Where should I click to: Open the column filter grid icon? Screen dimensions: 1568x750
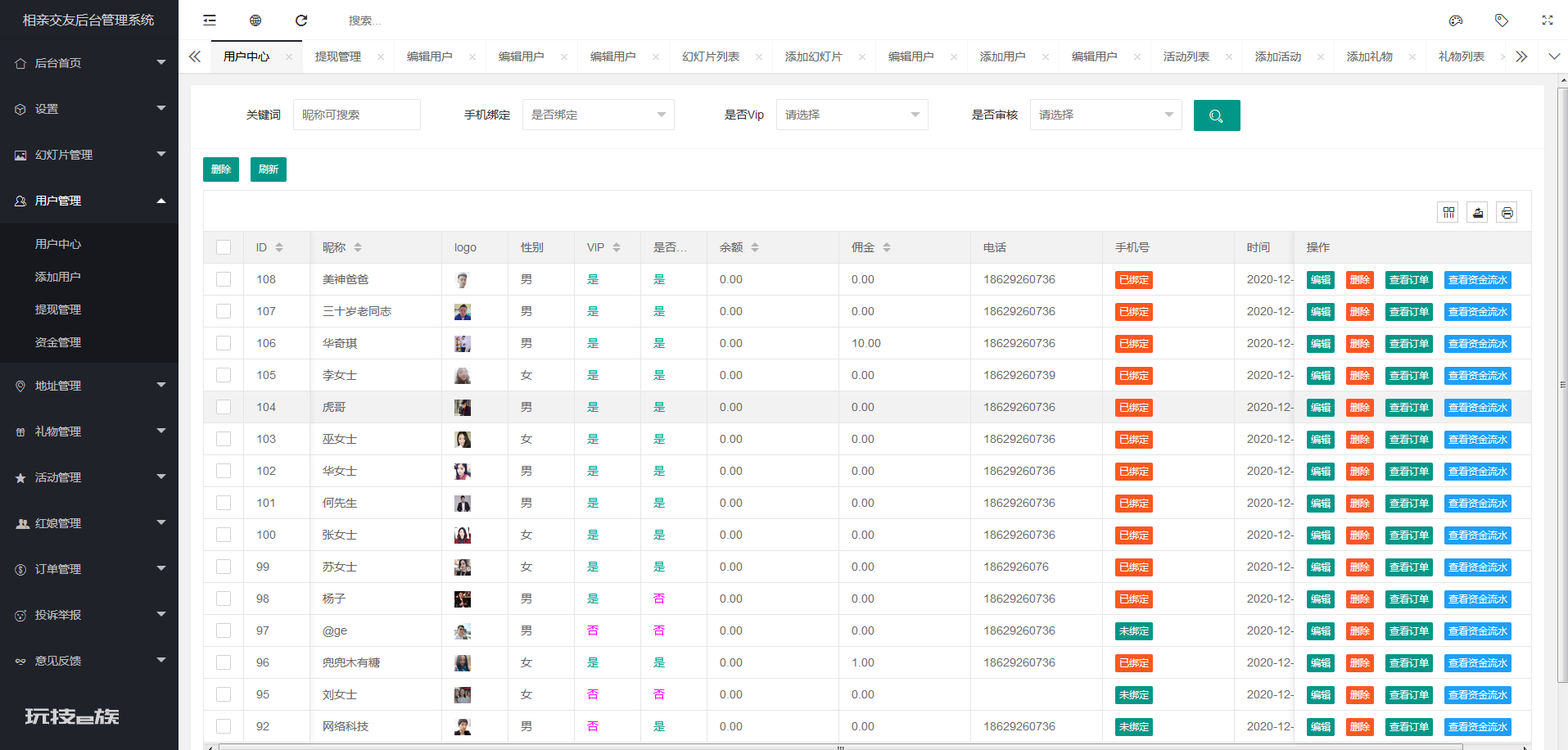coord(1448,213)
